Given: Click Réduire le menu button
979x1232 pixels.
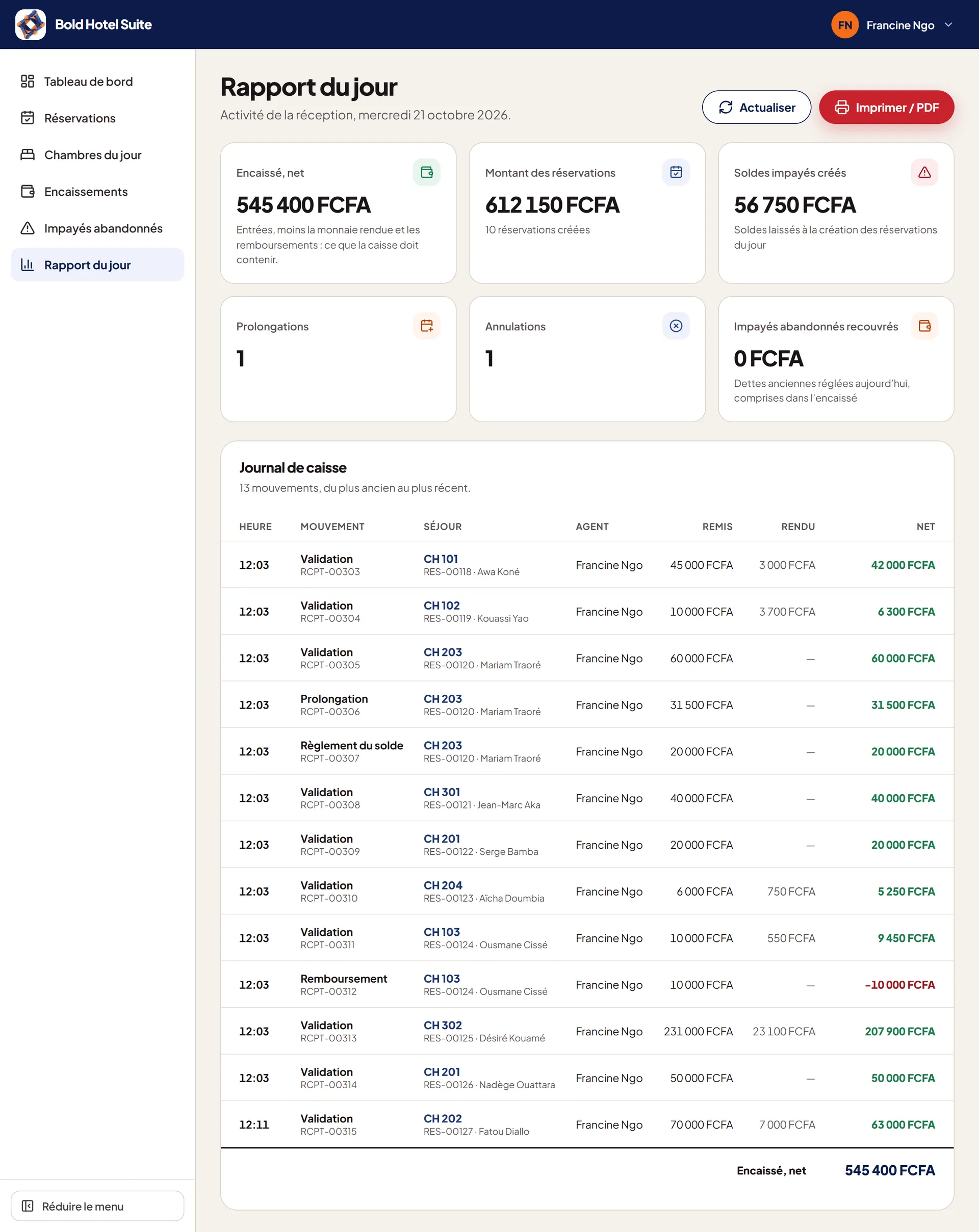Looking at the screenshot, I should click(97, 1207).
